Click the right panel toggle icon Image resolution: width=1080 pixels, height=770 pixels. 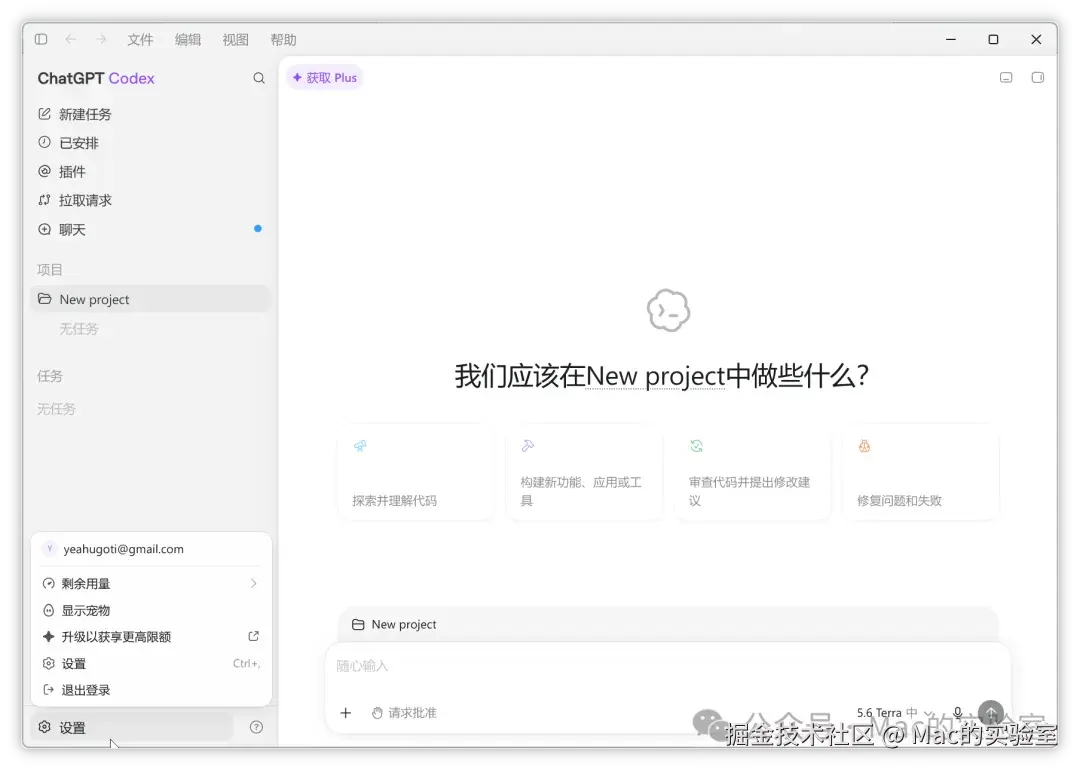1037,78
